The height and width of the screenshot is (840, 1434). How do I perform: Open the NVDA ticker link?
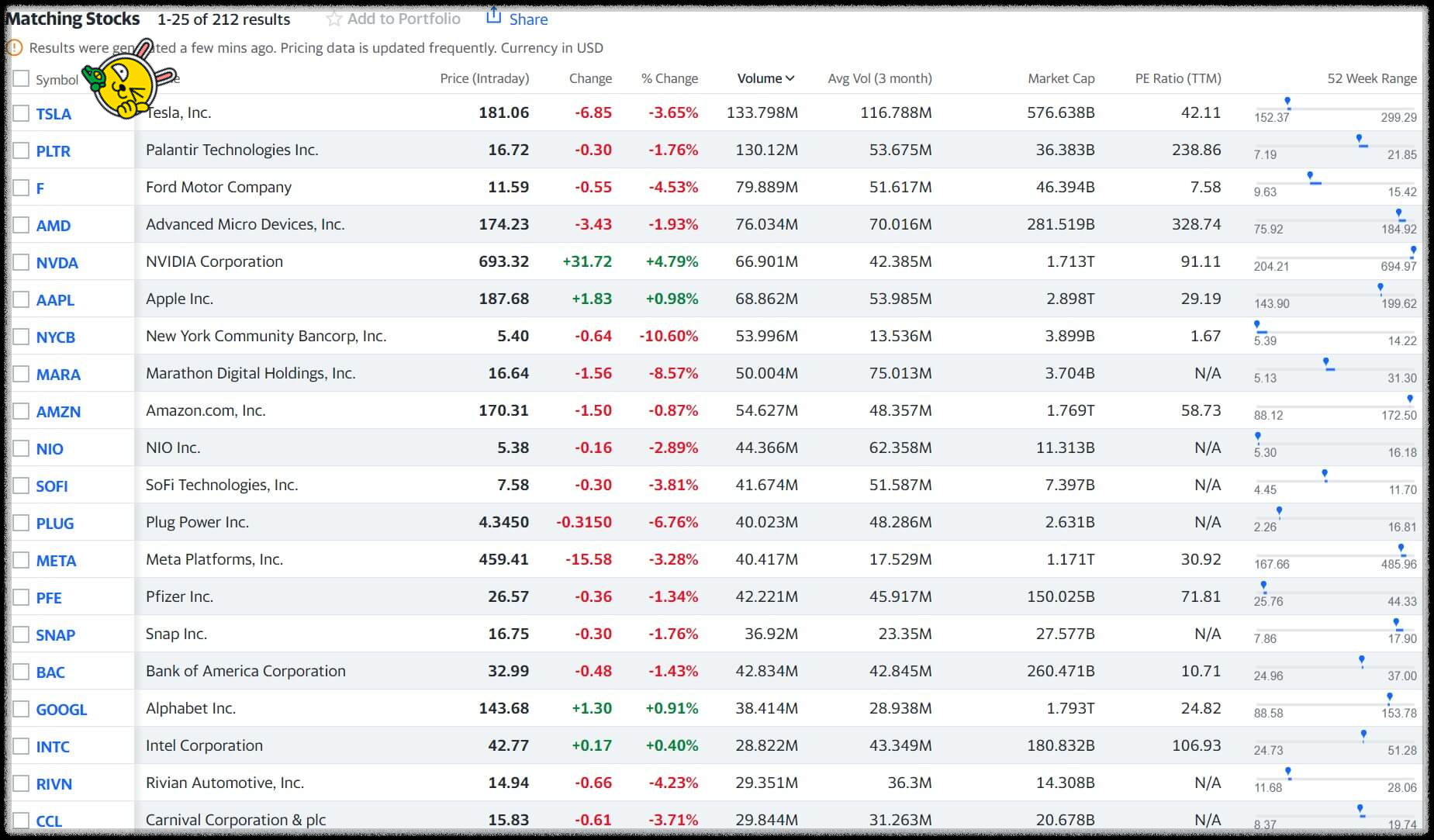point(57,263)
